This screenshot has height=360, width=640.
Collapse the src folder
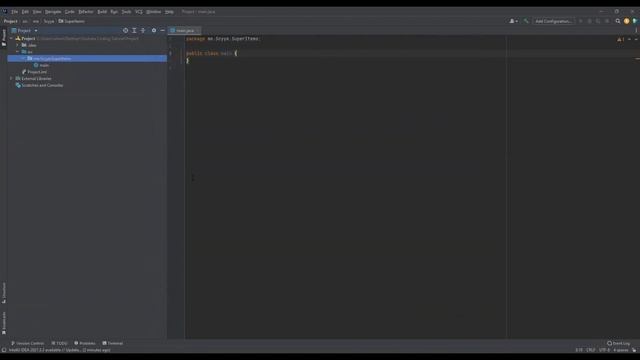(x=18, y=52)
